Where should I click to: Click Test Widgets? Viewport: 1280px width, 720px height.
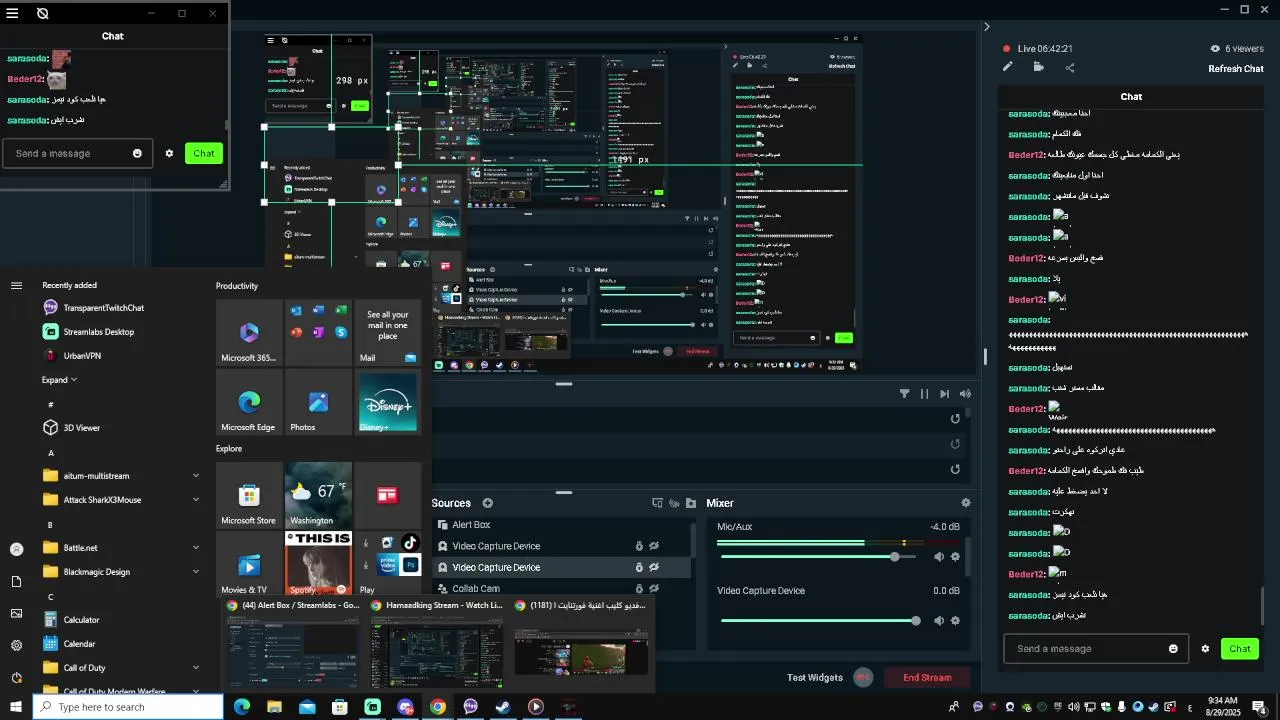click(815, 677)
